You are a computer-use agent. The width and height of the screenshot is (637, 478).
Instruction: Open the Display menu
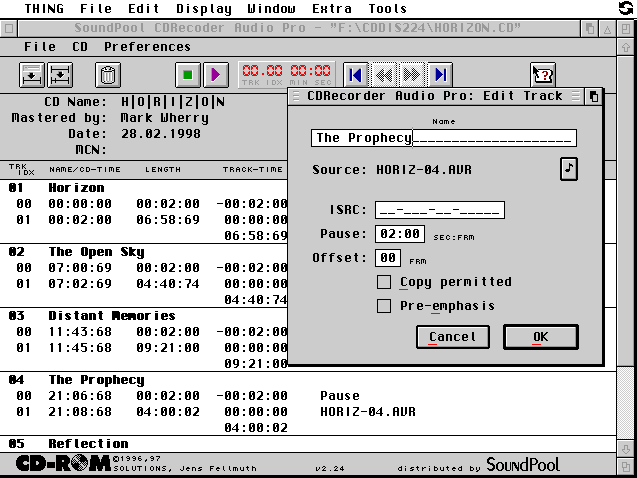204,9
